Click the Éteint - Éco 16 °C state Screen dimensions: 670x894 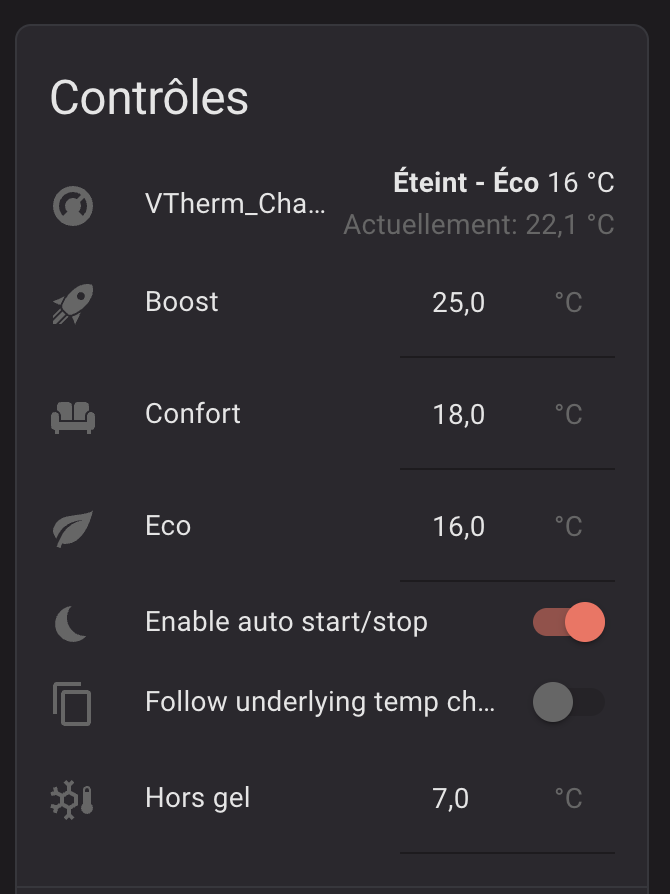click(503, 183)
